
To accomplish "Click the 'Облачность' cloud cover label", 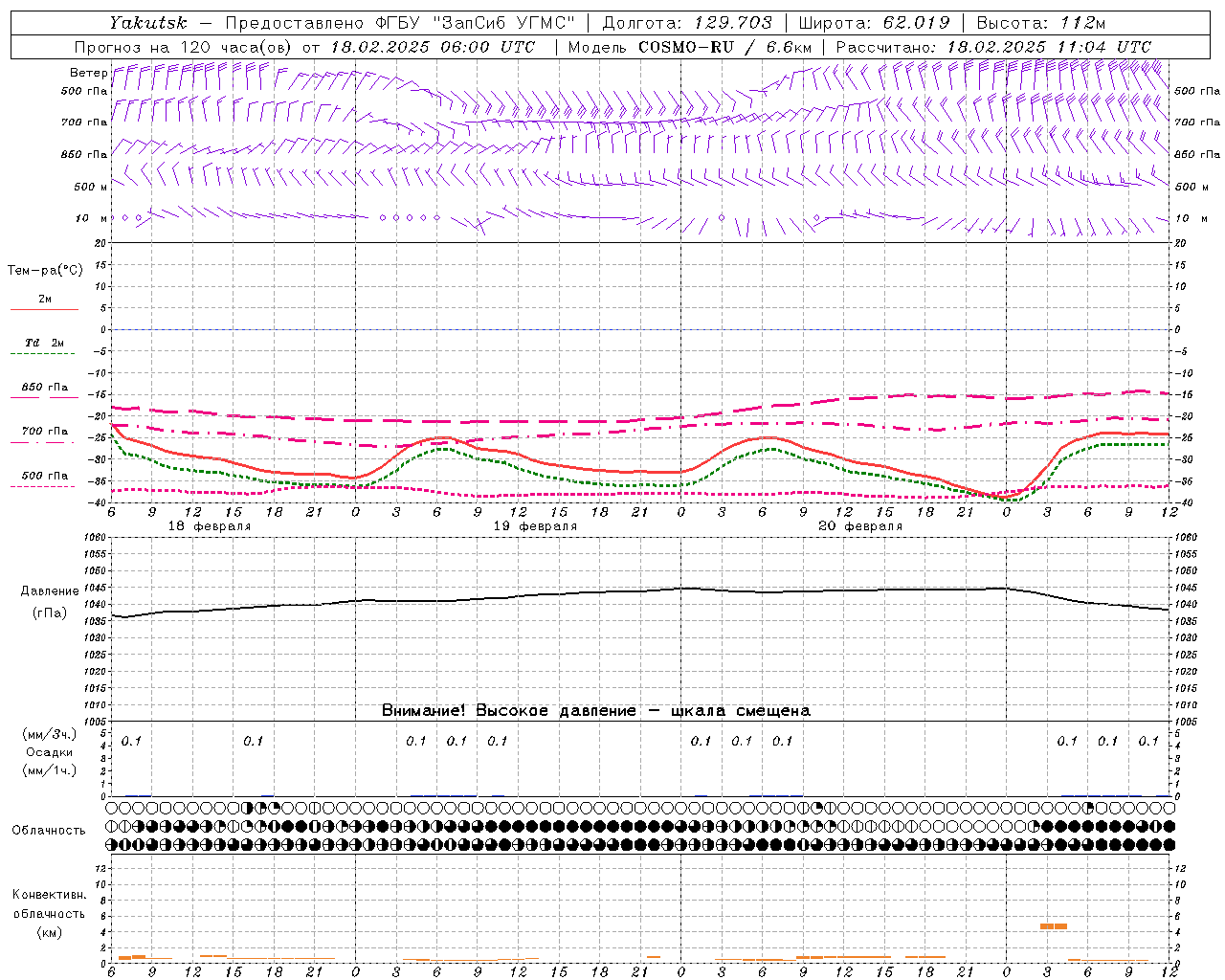I will 49,831.
